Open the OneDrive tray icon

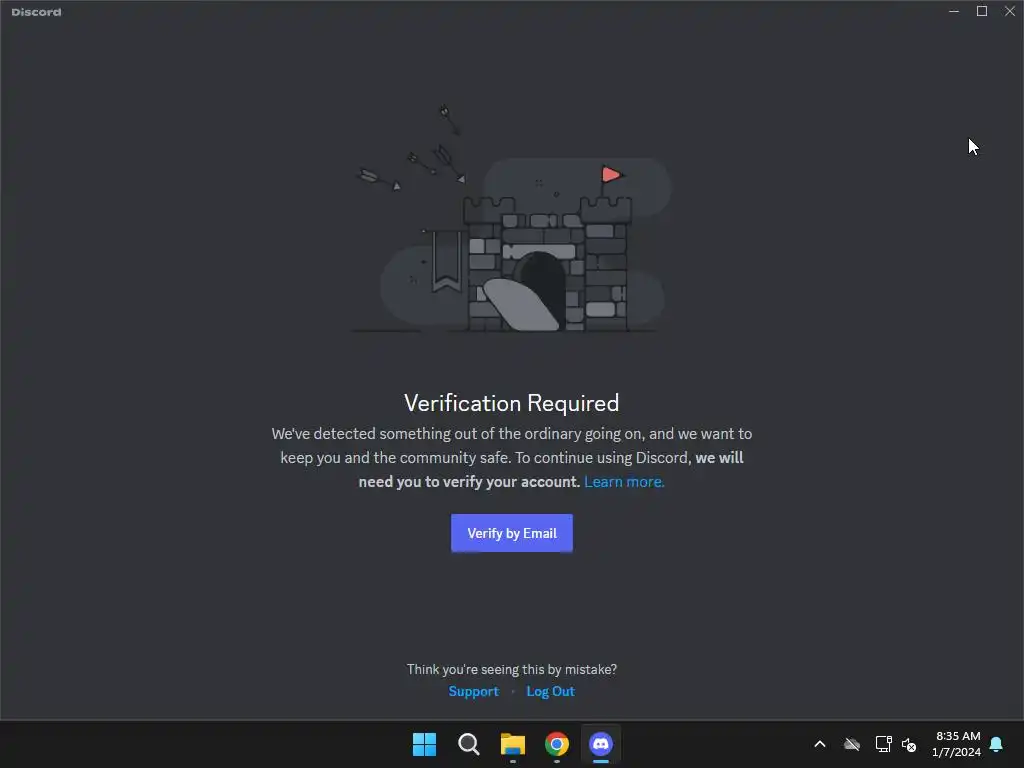(852, 744)
